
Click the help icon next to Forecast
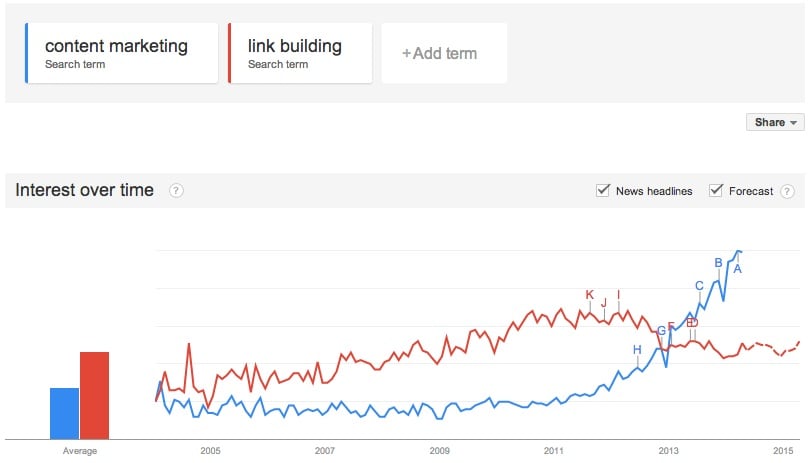click(x=787, y=191)
